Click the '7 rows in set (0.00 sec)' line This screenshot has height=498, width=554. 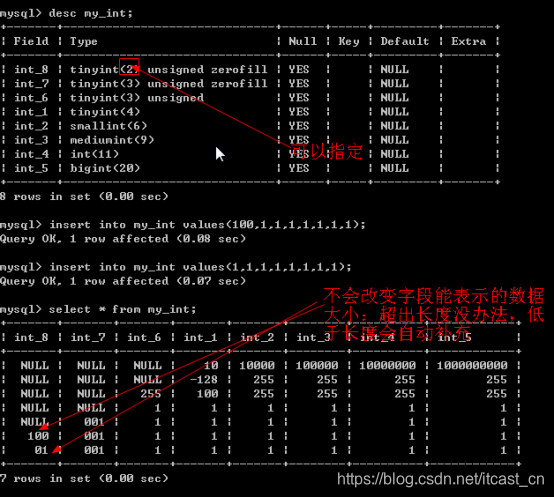coord(84,479)
